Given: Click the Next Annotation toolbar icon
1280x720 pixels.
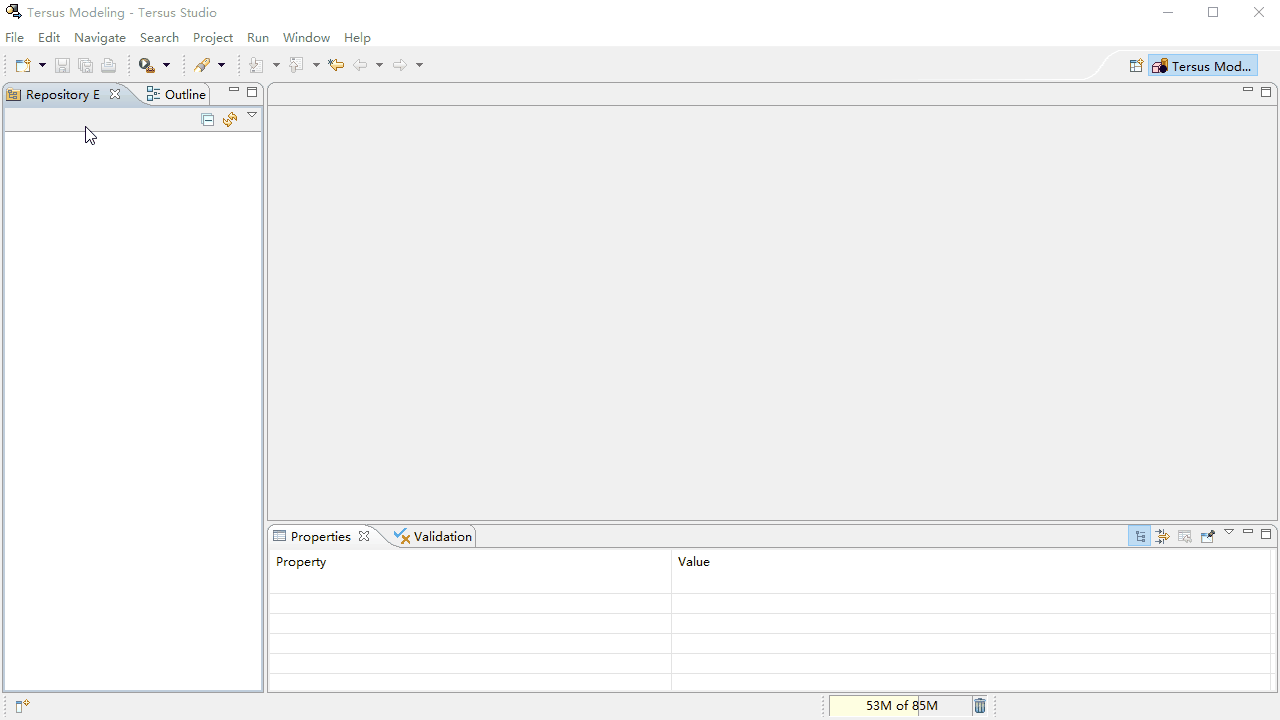Looking at the screenshot, I should click(257, 65).
